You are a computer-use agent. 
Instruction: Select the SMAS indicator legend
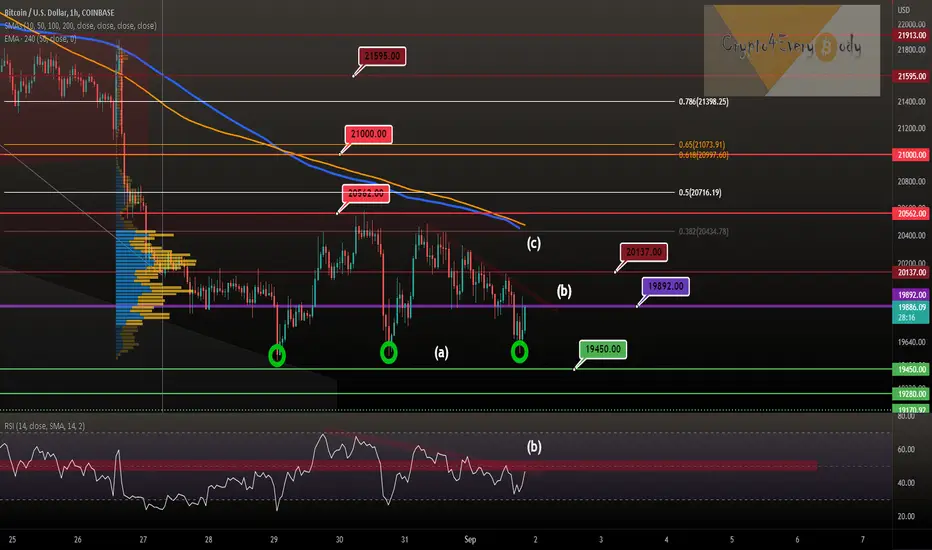[x=80, y=26]
